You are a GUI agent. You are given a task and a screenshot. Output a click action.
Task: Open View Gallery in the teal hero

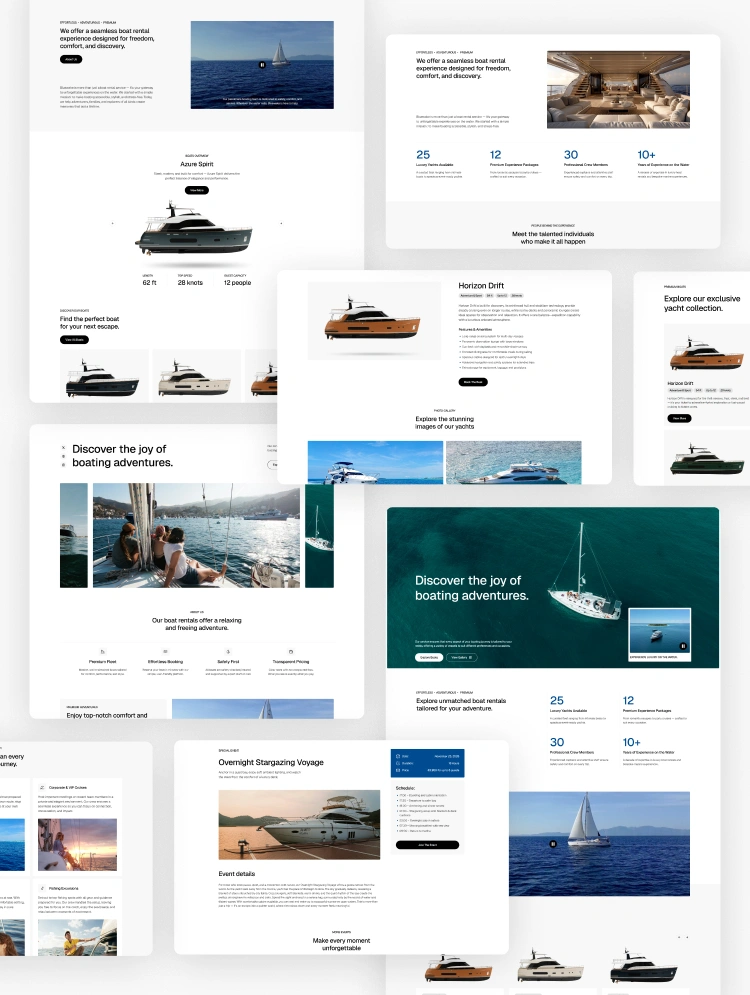pos(461,657)
